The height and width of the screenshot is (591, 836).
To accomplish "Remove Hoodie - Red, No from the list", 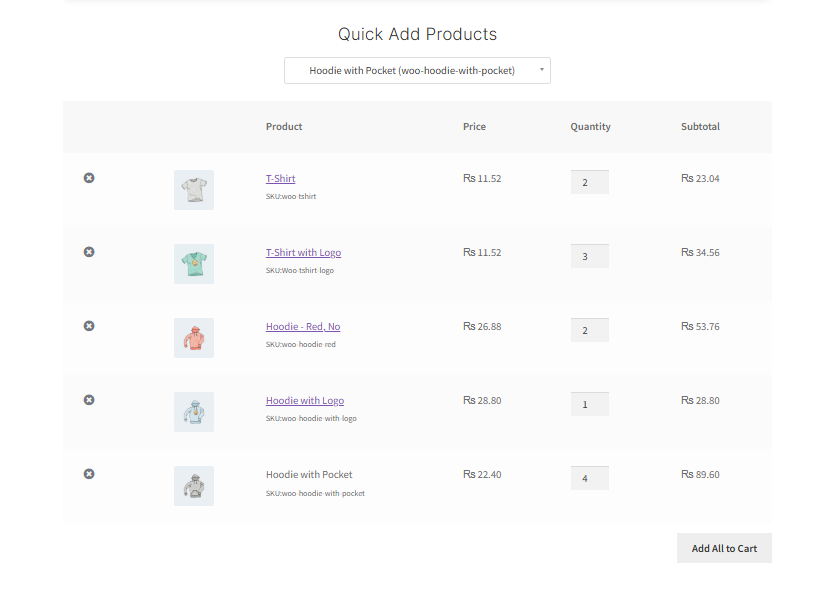I will pos(89,325).
